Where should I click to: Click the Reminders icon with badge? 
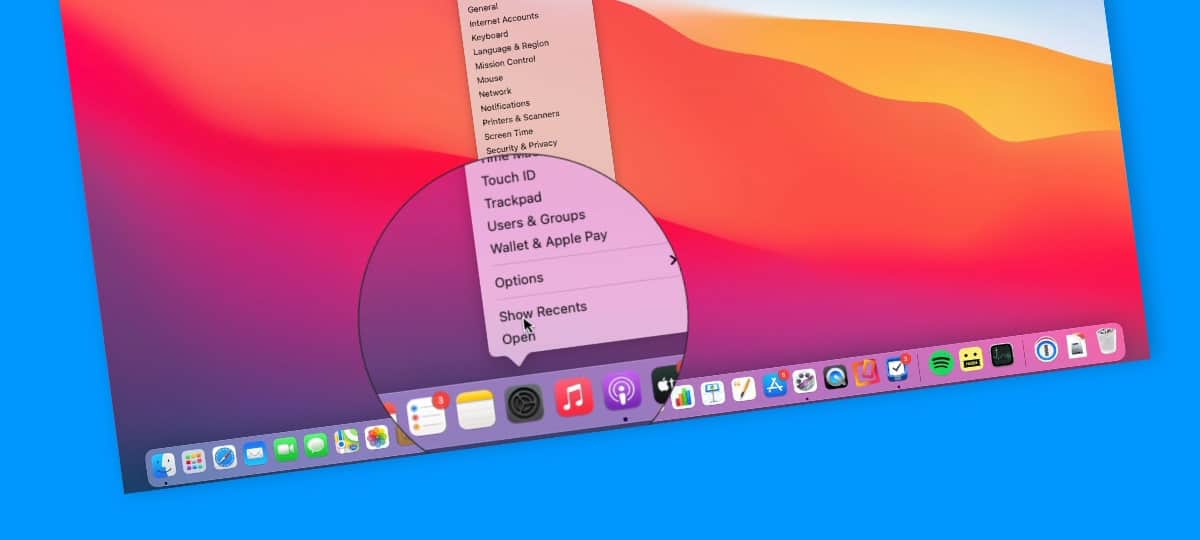427,416
